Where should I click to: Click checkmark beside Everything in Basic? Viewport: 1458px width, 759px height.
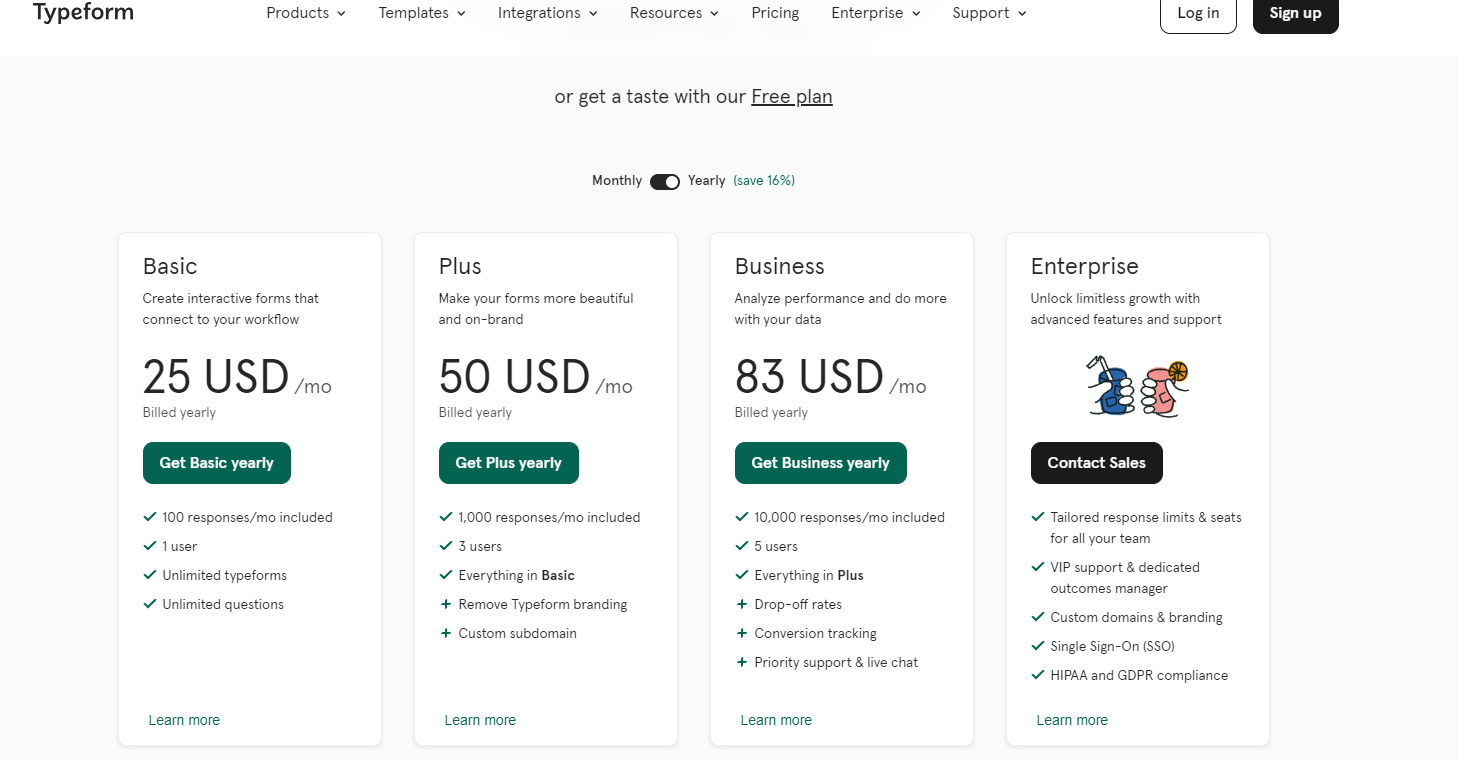446,575
